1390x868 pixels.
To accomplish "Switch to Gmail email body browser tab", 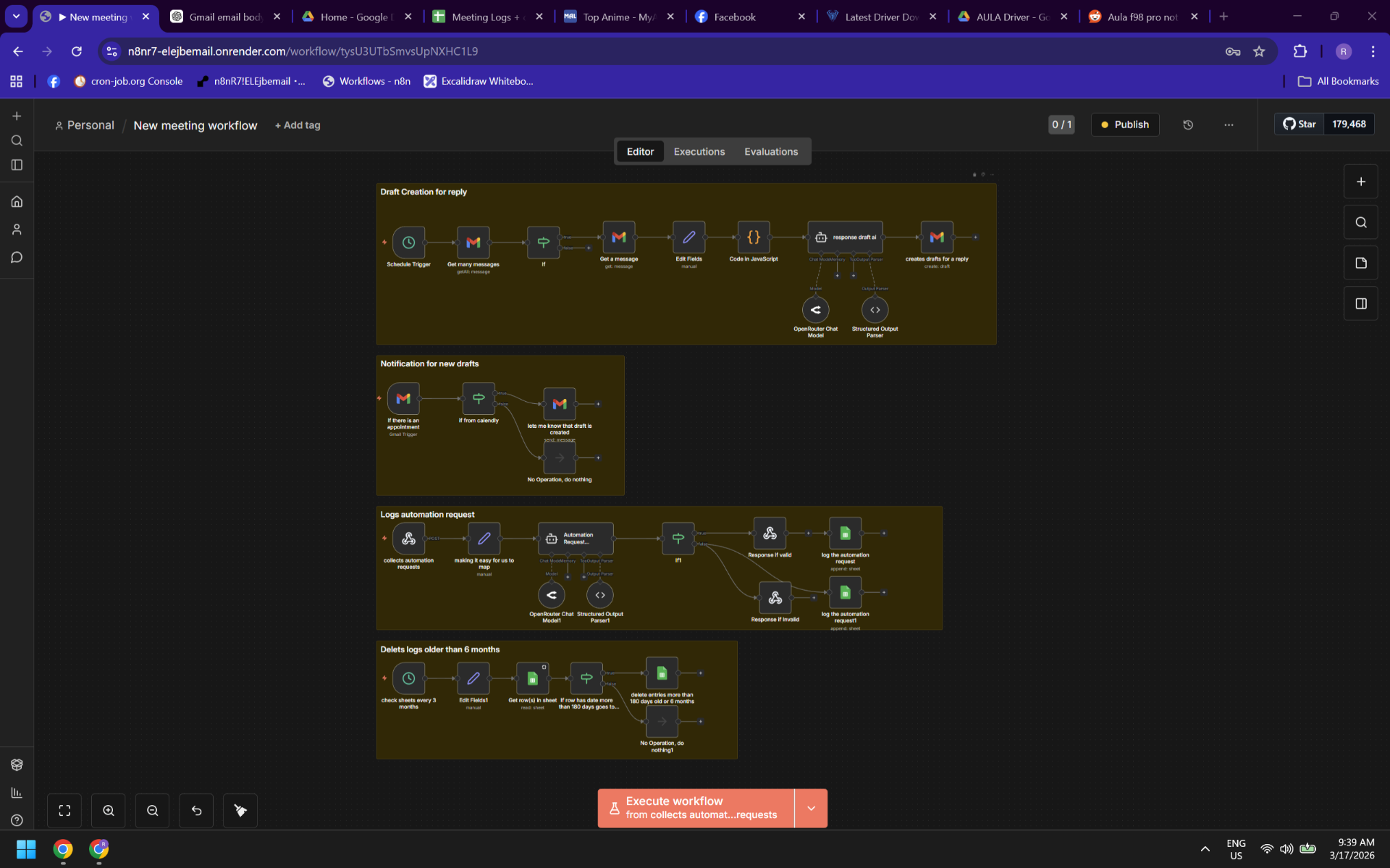I will pyautogui.click(x=224, y=17).
